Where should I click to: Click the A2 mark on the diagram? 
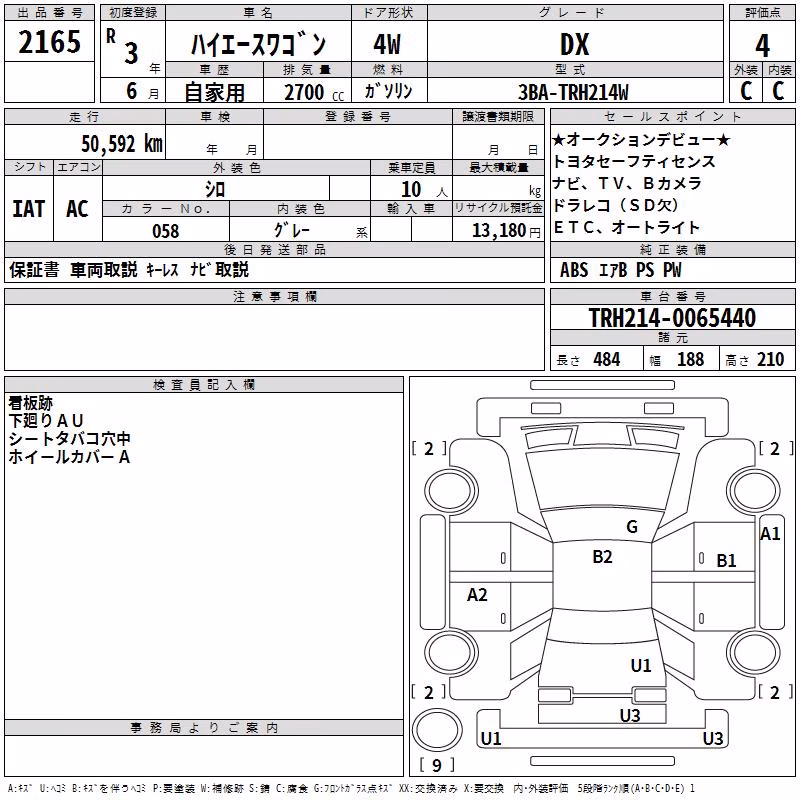click(x=477, y=594)
